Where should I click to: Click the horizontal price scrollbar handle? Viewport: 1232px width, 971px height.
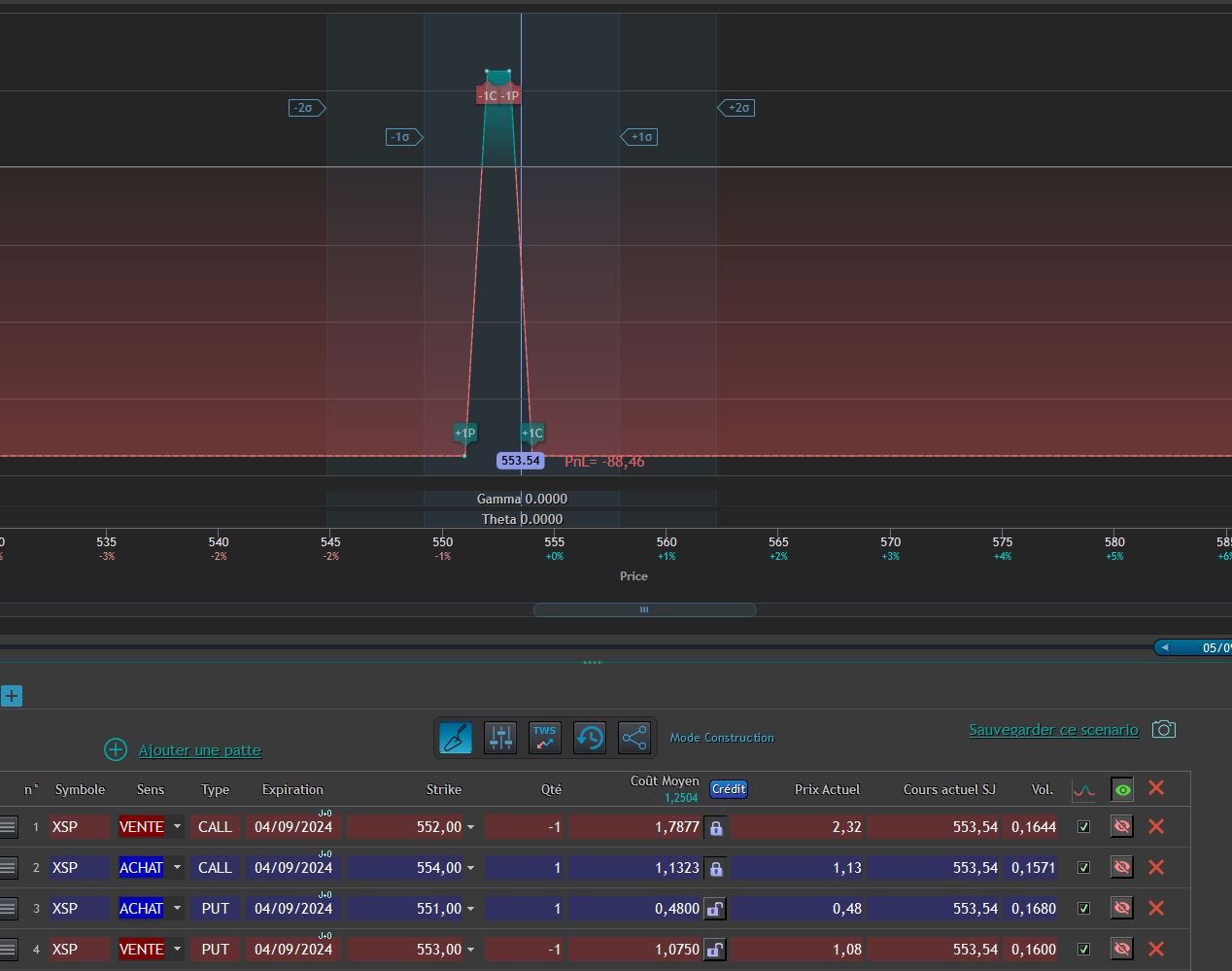pos(644,610)
